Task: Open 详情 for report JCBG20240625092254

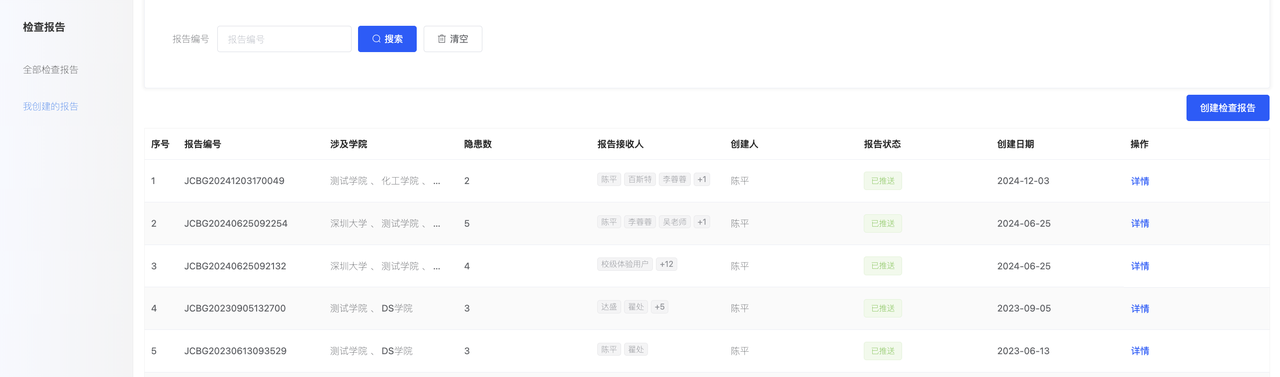Action: pyautogui.click(x=1140, y=223)
